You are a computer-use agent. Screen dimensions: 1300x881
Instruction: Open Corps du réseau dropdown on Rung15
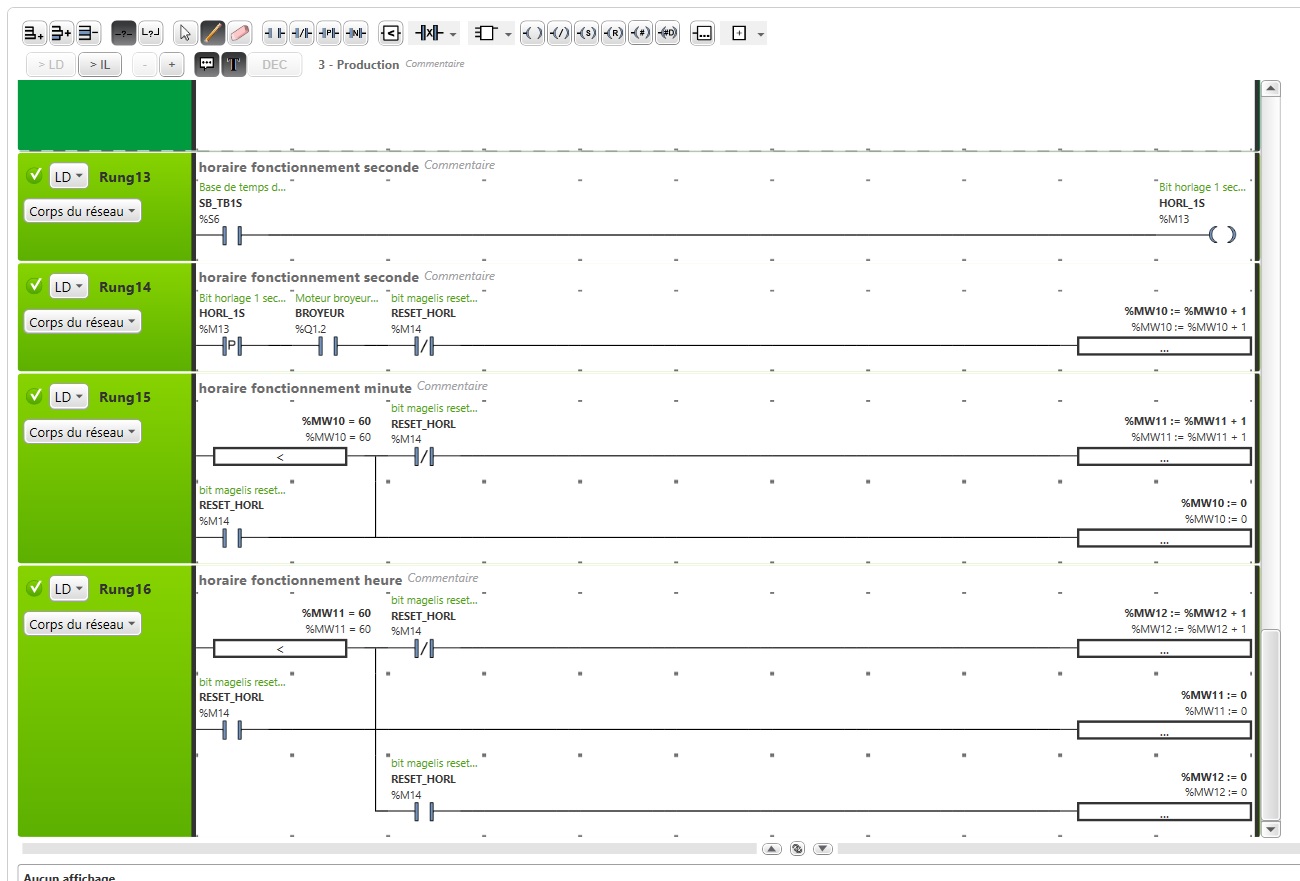point(83,432)
